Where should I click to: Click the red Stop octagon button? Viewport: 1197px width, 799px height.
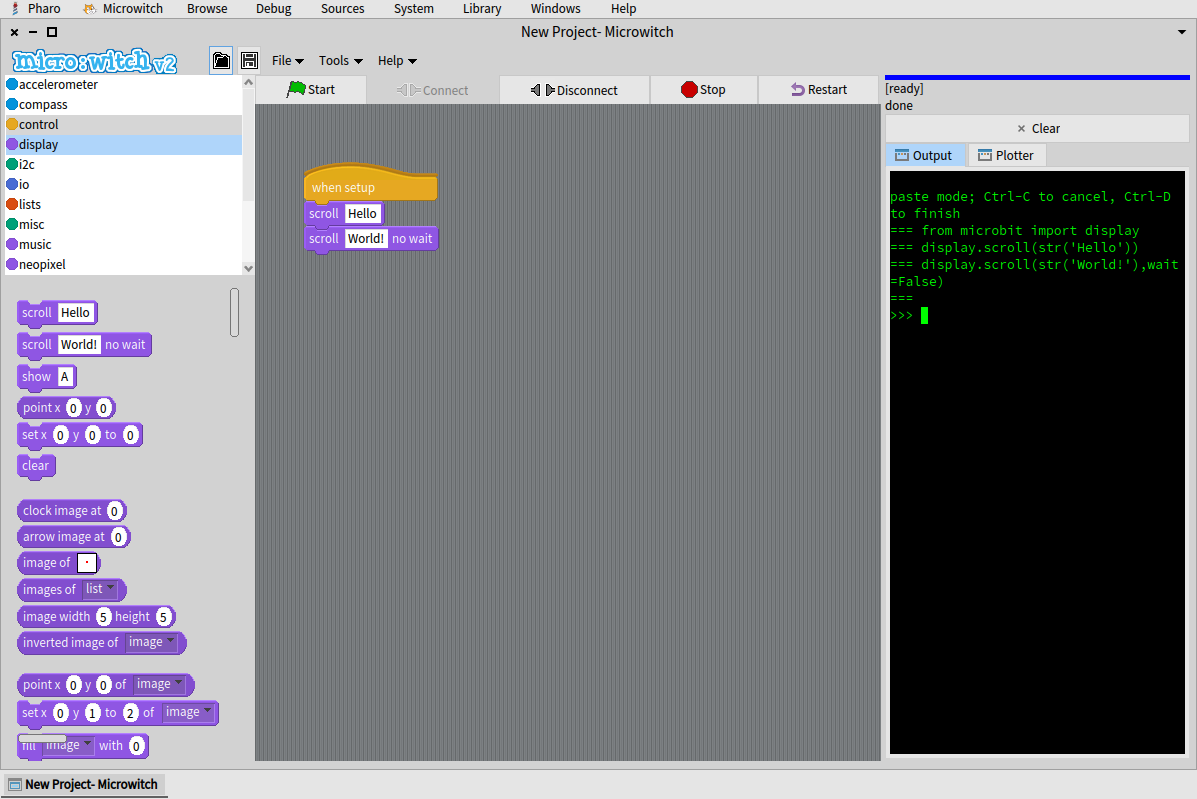(703, 89)
